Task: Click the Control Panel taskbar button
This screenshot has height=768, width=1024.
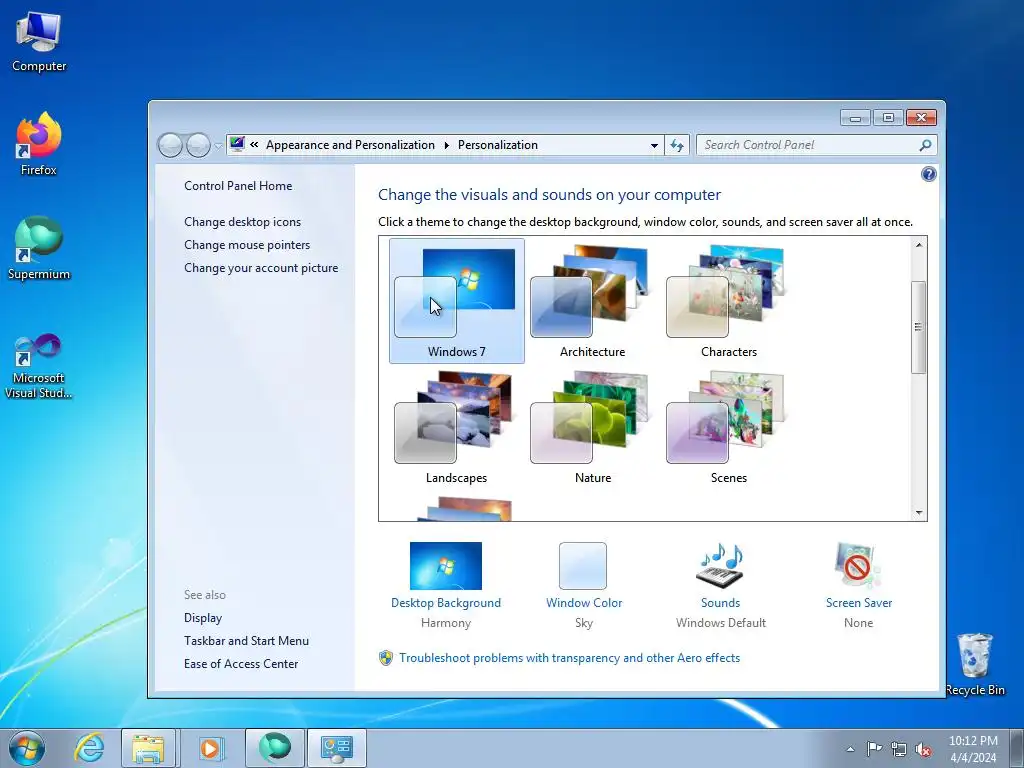Action: 336,748
